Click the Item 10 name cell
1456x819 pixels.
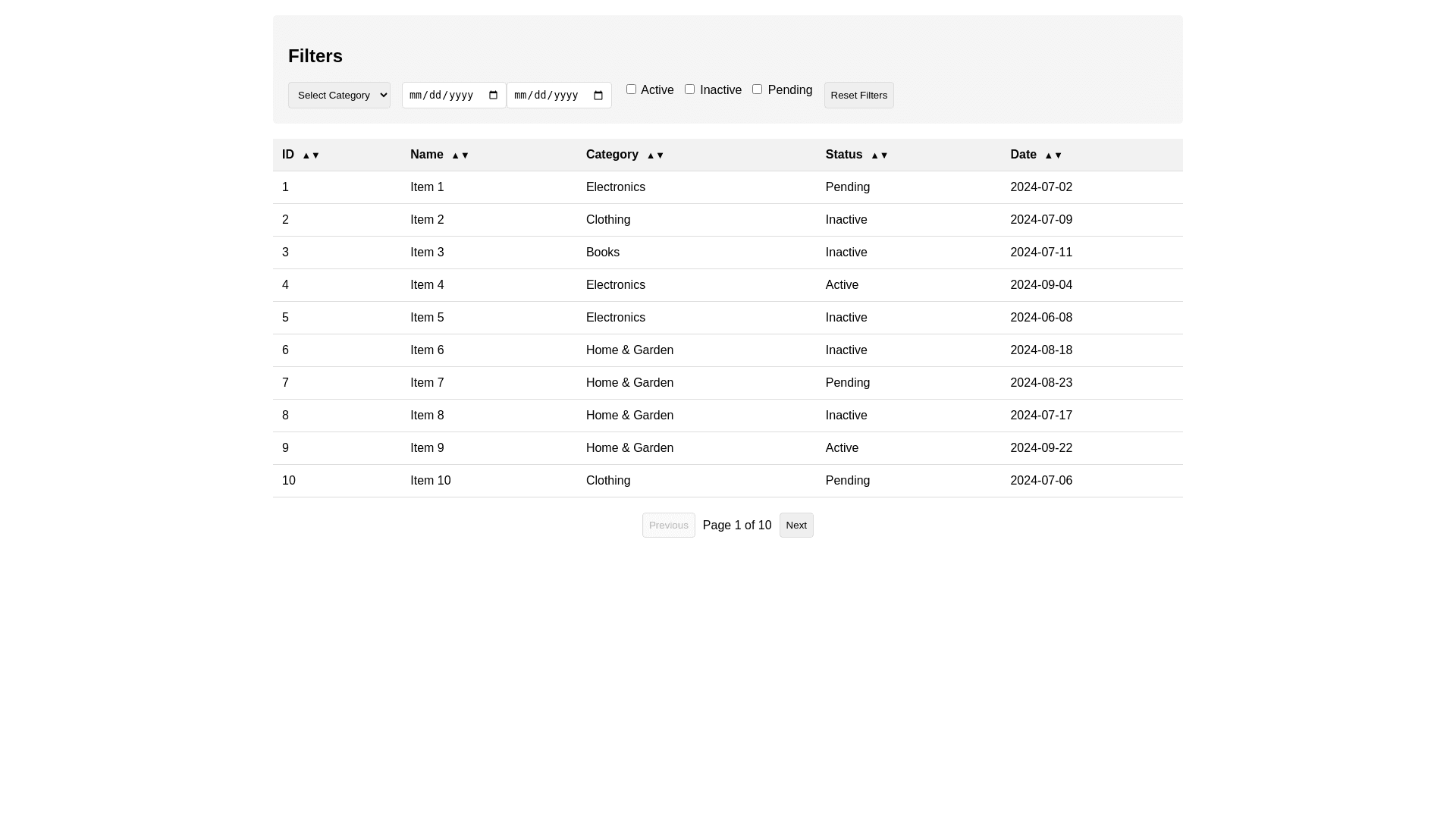pos(430,481)
